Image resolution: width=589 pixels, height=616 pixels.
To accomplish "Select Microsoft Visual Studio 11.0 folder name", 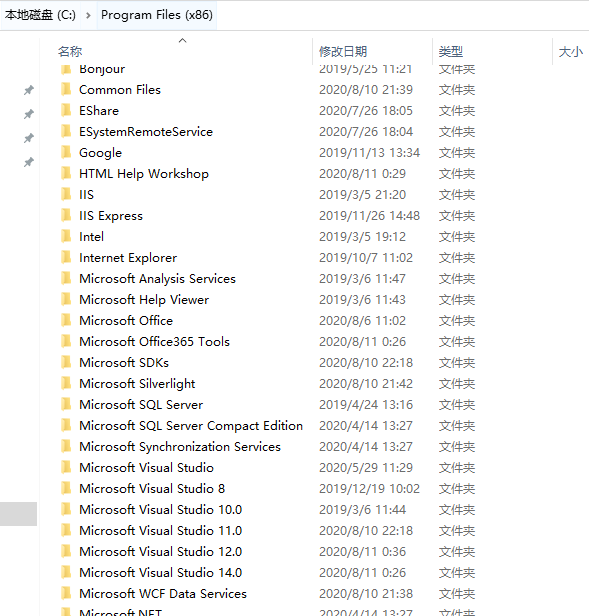I will pos(161,530).
